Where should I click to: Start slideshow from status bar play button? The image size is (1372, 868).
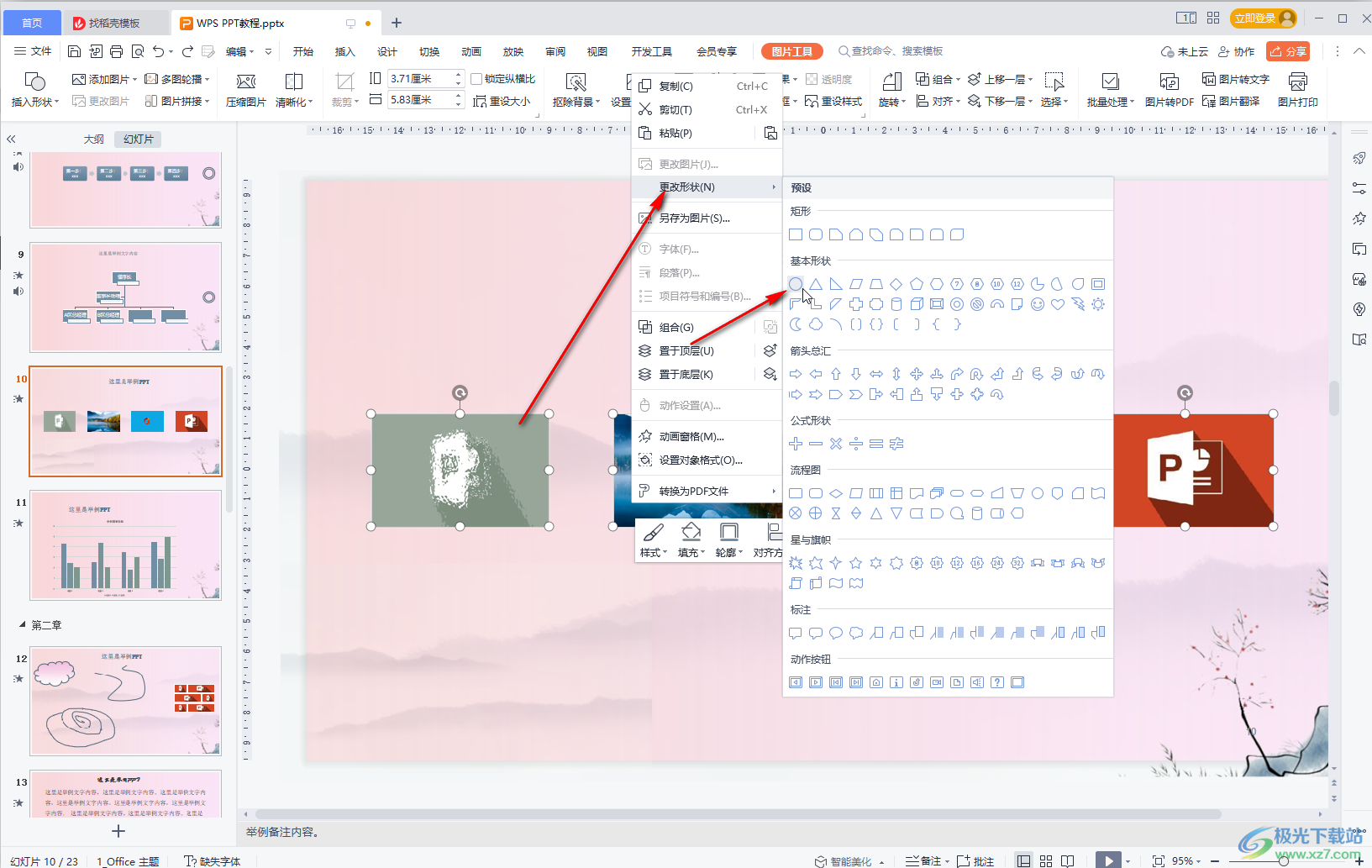(1108, 860)
